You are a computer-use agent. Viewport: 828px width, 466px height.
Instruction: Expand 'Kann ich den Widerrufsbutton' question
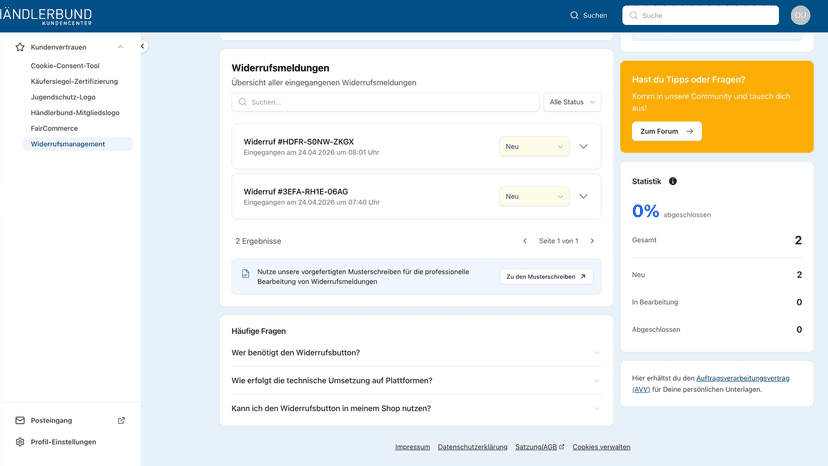[x=416, y=408]
